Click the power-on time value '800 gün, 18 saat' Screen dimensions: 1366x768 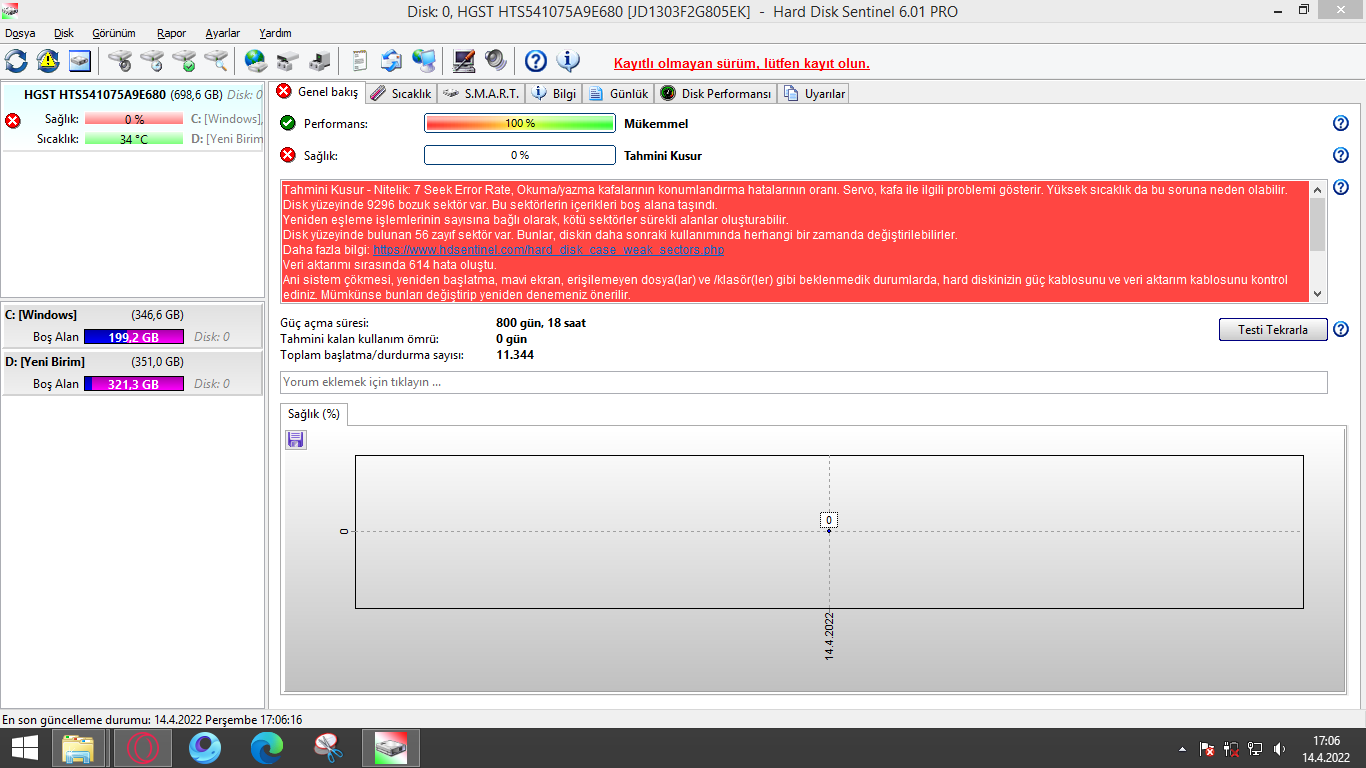click(x=541, y=323)
